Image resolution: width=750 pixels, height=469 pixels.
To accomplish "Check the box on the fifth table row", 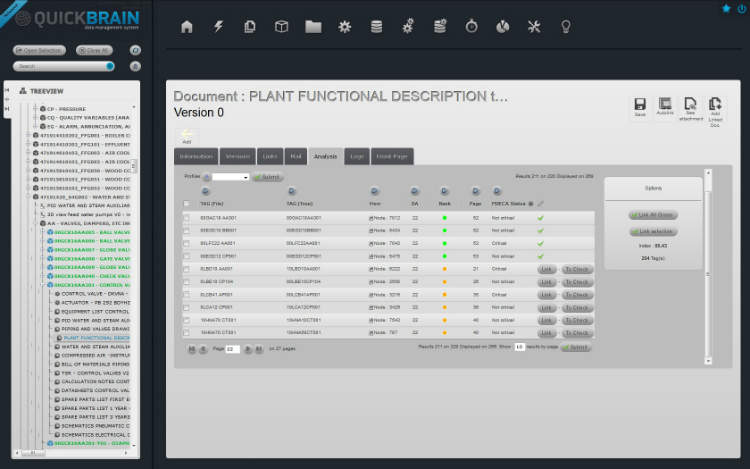I will pyautogui.click(x=186, y=269).
